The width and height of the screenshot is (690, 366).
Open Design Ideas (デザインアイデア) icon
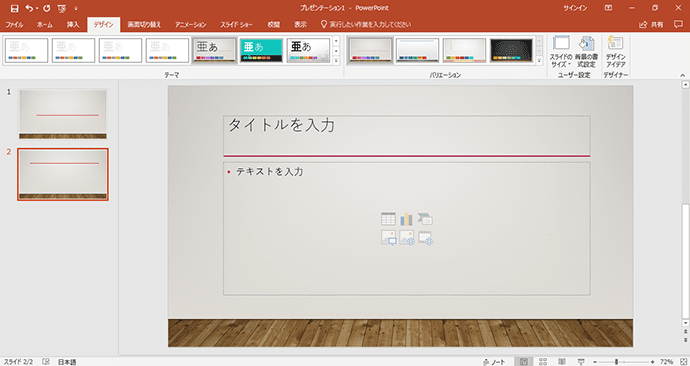click(x=616, y=51)
